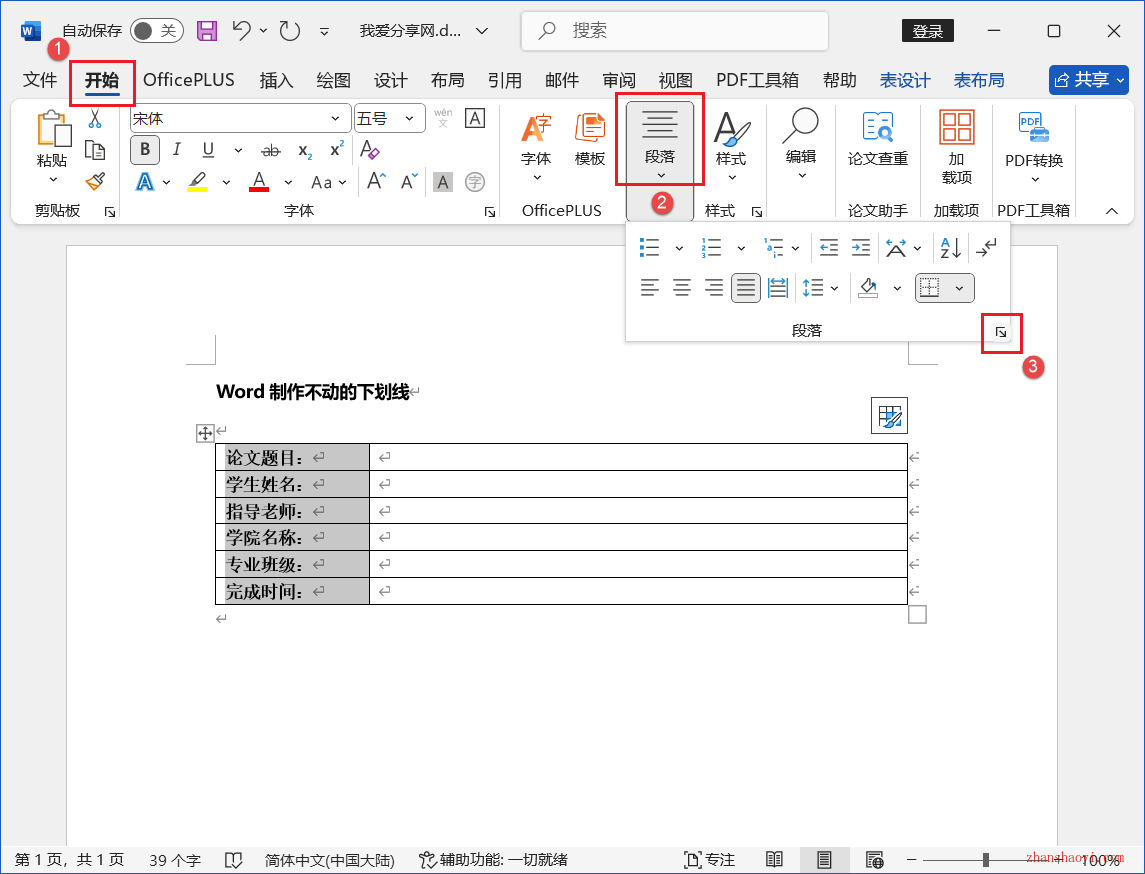This screenshot has width=1145, height=874.
Task: Switch to the 布局 Layout tab
Action: 448,80
